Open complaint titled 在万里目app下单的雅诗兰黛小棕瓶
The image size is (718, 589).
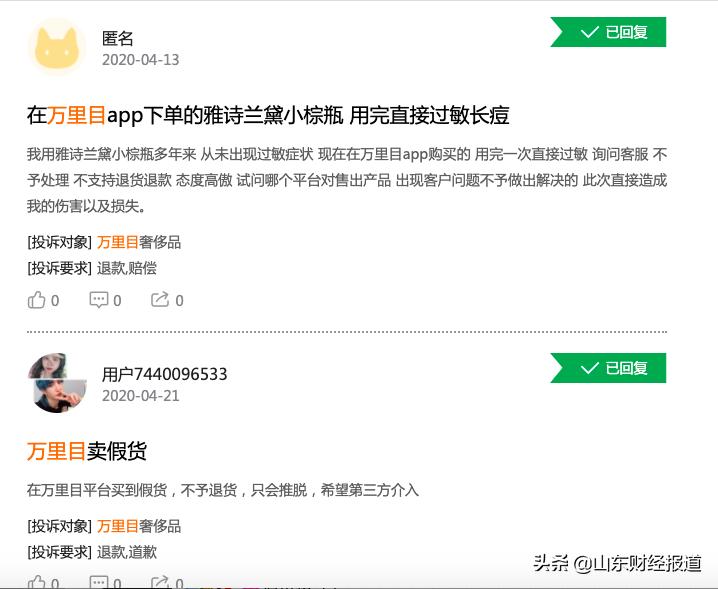(x=268, y=115)
